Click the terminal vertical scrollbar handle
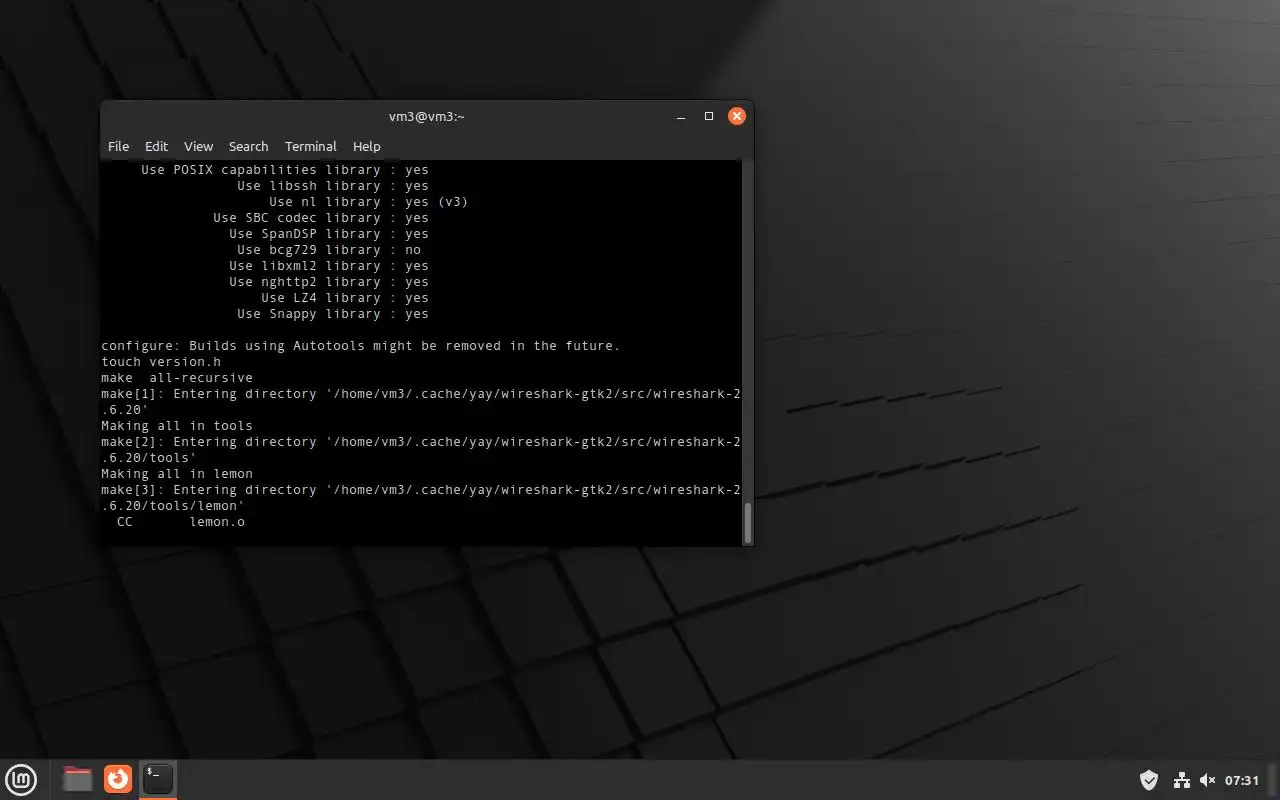 [x=748, y=523]
